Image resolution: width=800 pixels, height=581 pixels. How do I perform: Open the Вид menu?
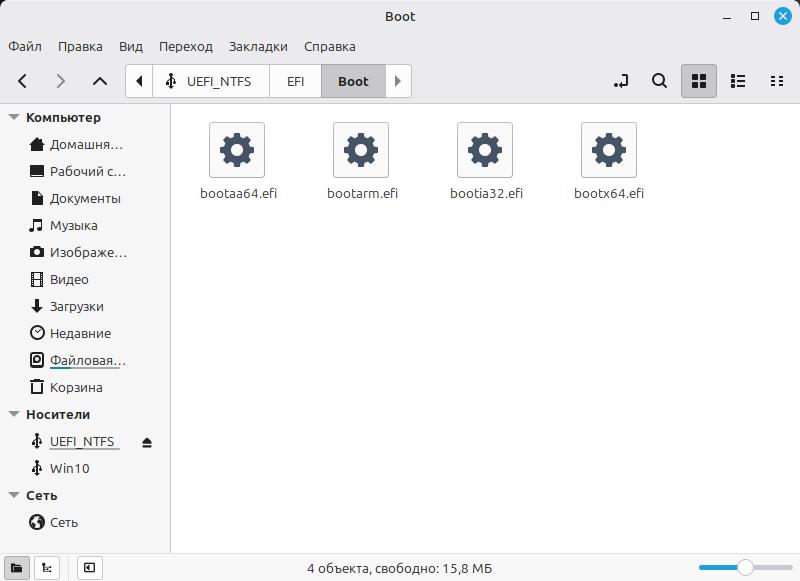[131, 46]
